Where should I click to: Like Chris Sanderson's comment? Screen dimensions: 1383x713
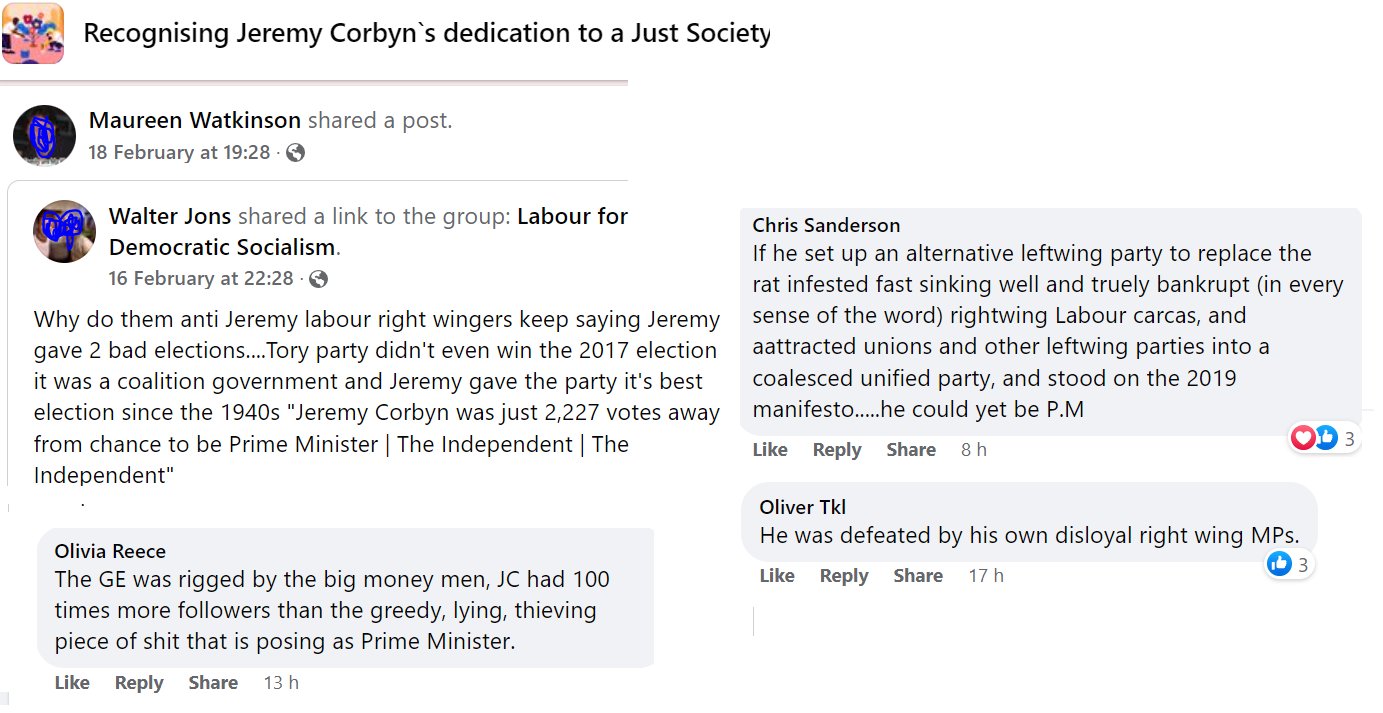(x=770, y=450)
